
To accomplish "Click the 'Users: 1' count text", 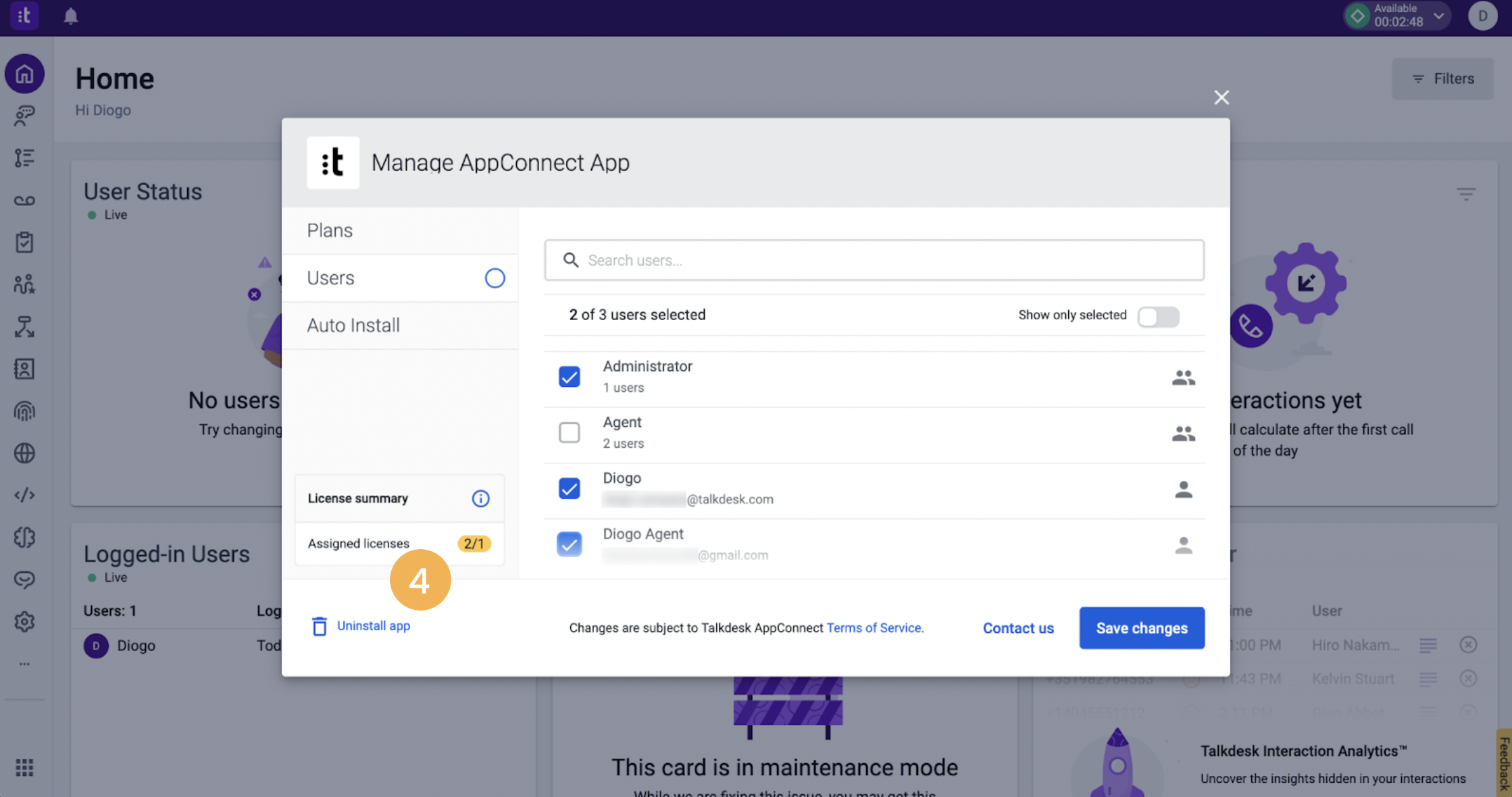I will click(110, 611).
